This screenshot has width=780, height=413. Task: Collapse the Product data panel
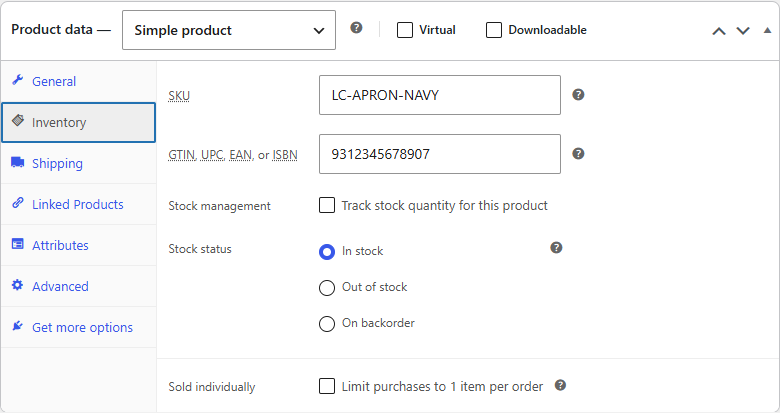(767, 30)
